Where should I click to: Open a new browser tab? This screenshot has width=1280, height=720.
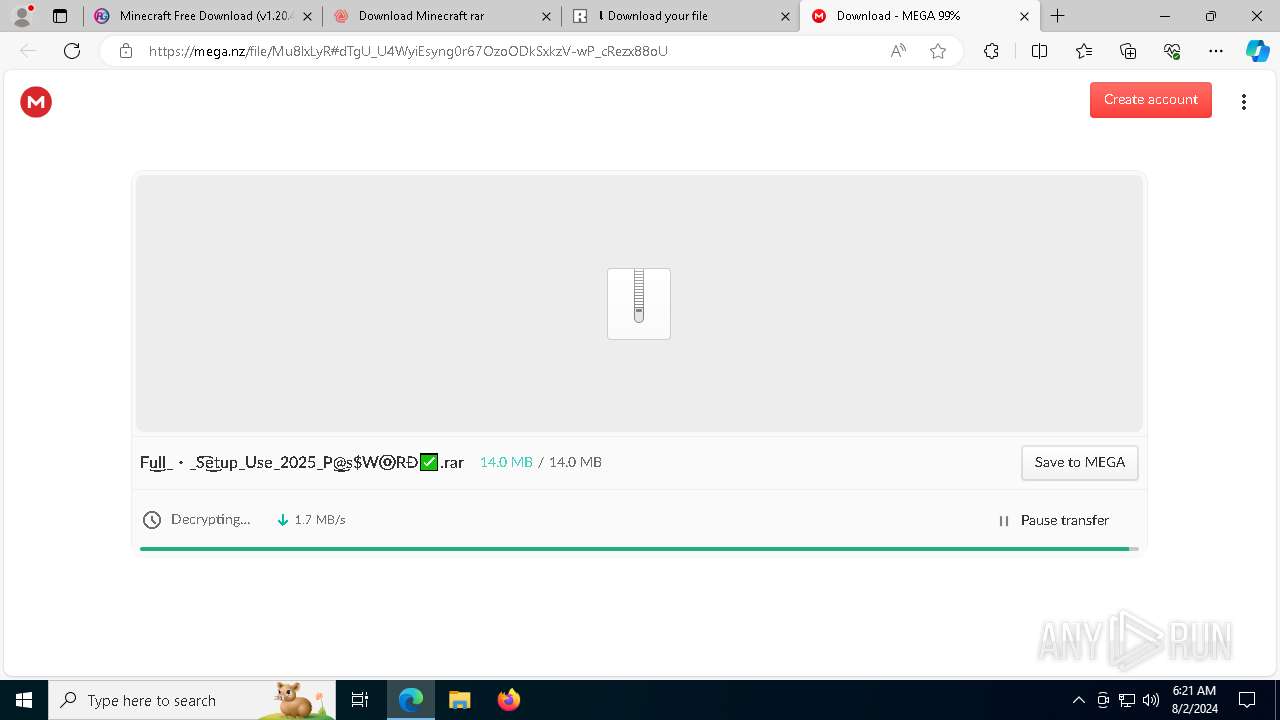(x=1058, y=16)
